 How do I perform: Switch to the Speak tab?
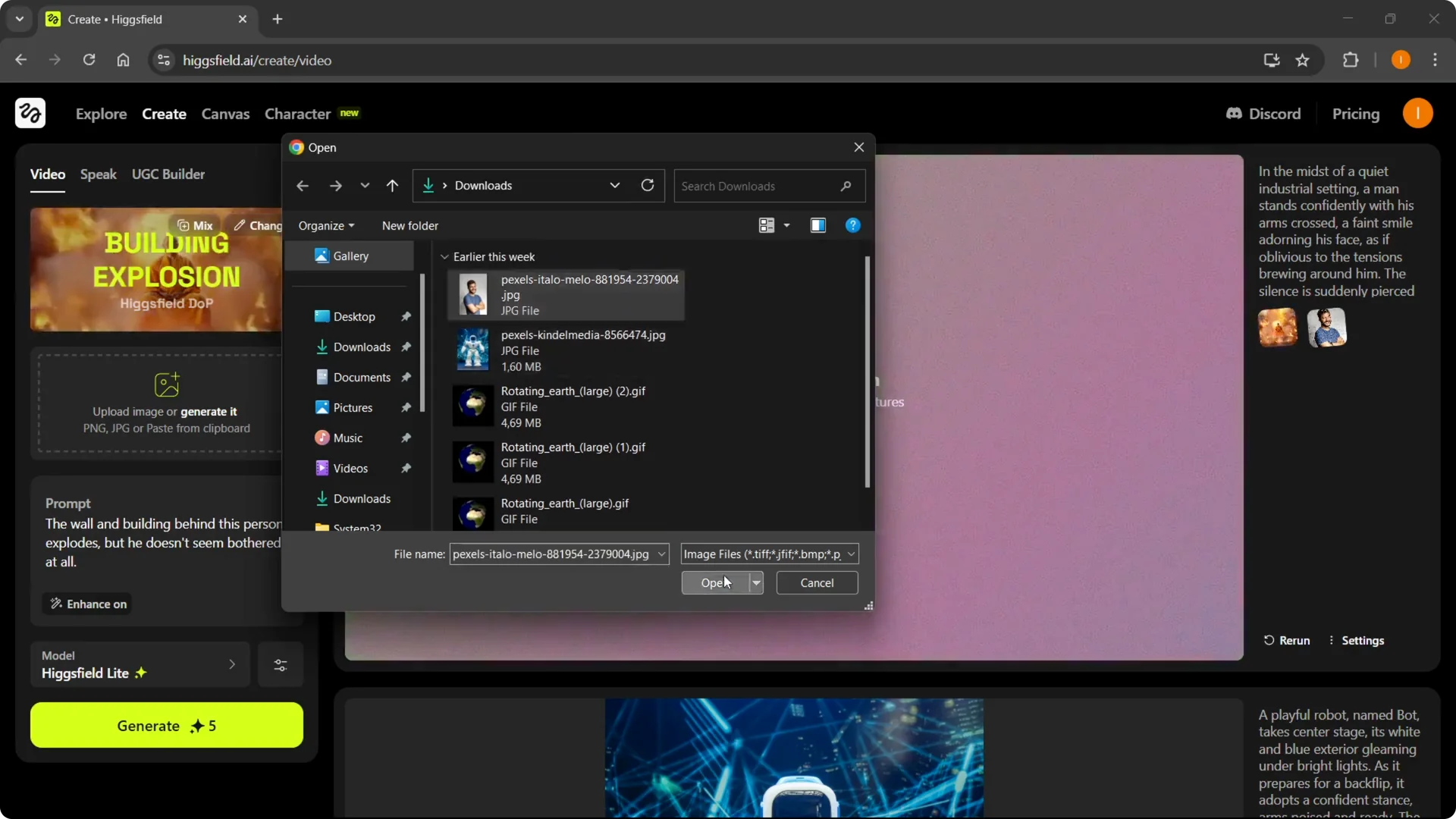(98, 174)
